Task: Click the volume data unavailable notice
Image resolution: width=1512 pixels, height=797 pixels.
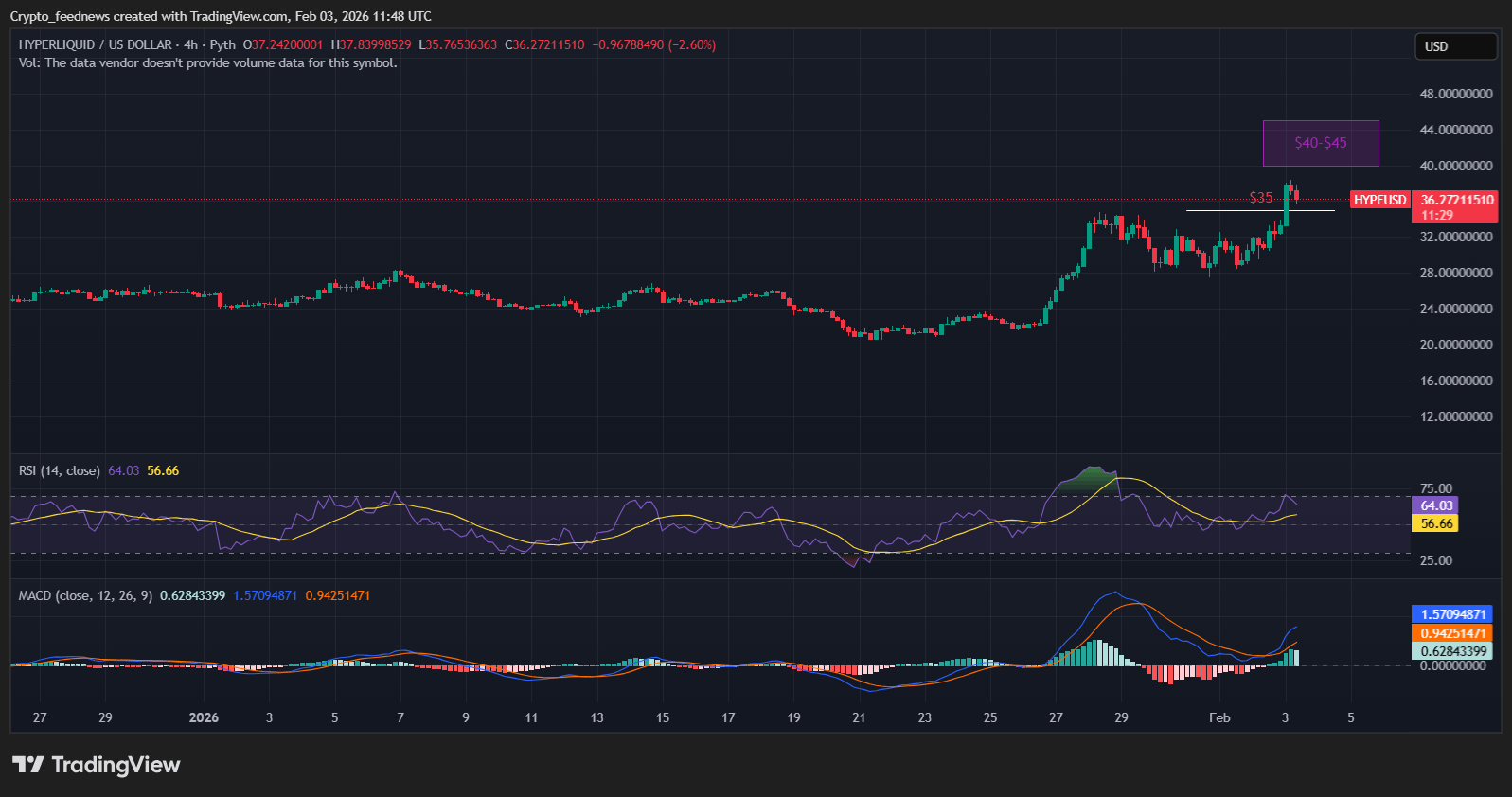Action: [207, 63]
